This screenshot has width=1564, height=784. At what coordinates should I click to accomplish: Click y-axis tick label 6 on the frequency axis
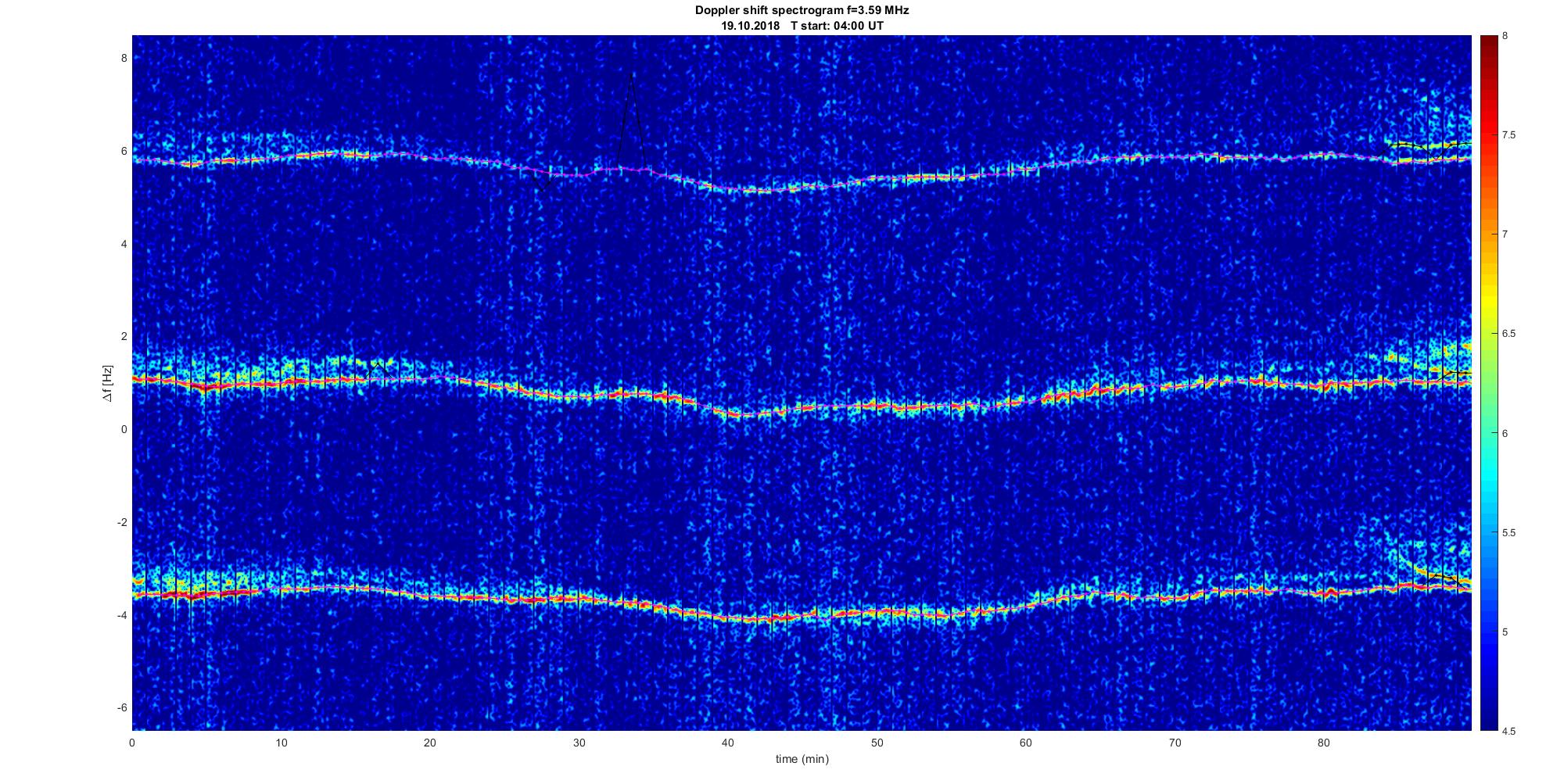point(124,151)
